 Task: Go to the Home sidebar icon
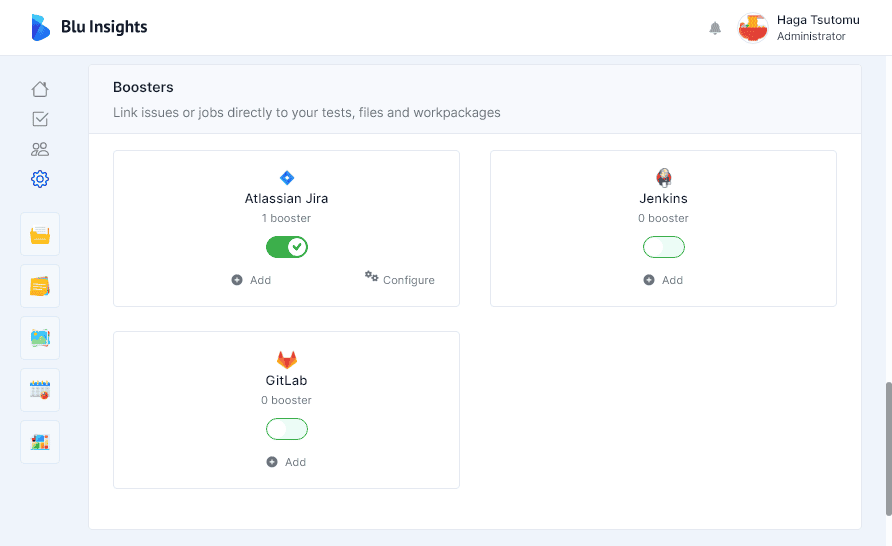click(x=40, y=89)
